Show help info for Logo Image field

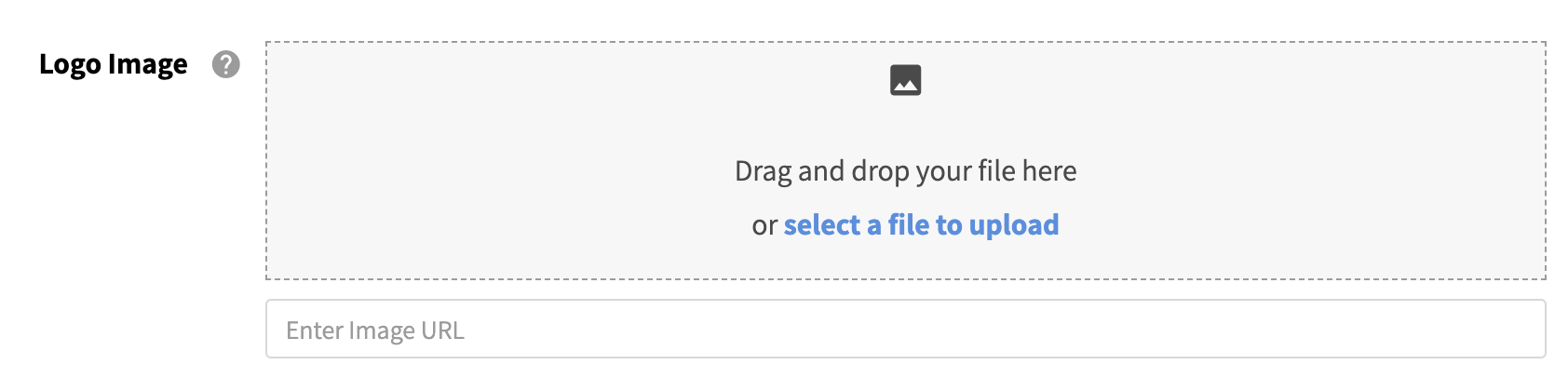tap(225, 64)
